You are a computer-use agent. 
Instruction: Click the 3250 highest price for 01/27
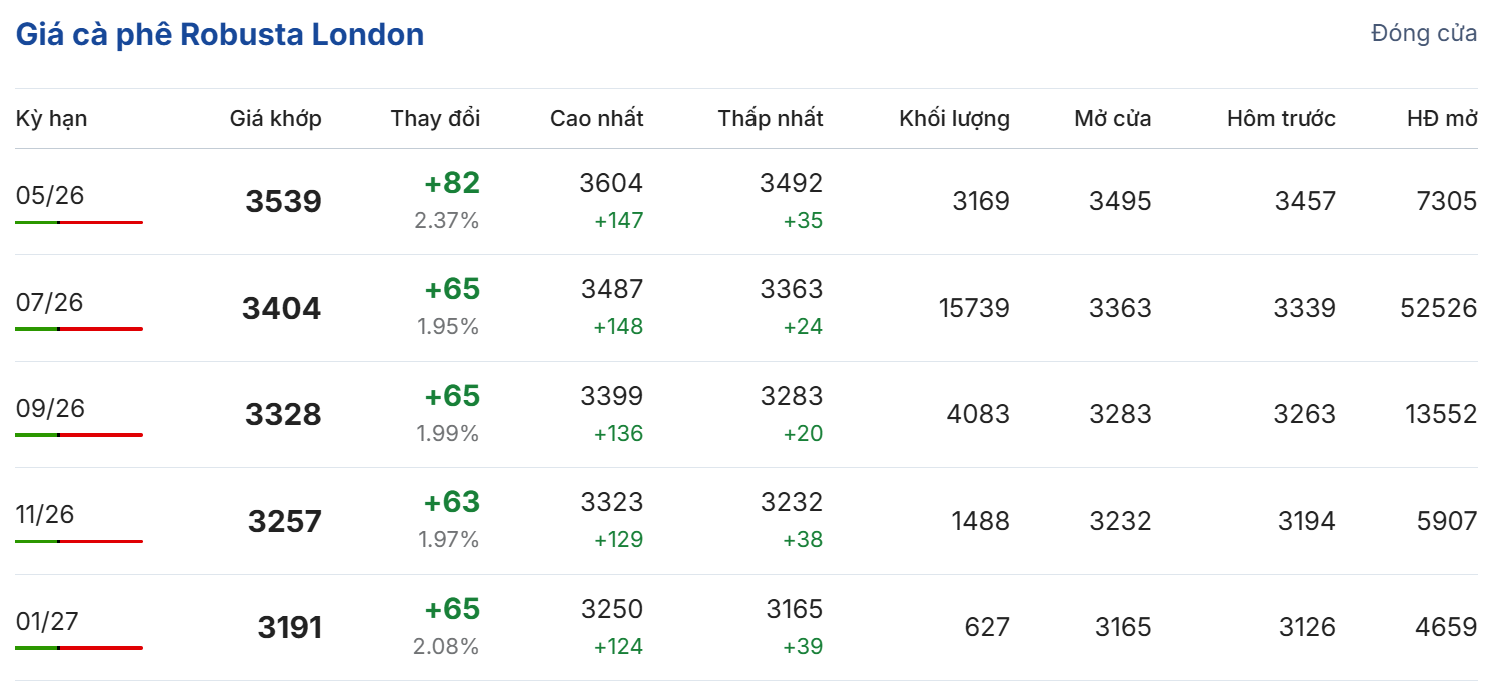(x=611, y=609)
